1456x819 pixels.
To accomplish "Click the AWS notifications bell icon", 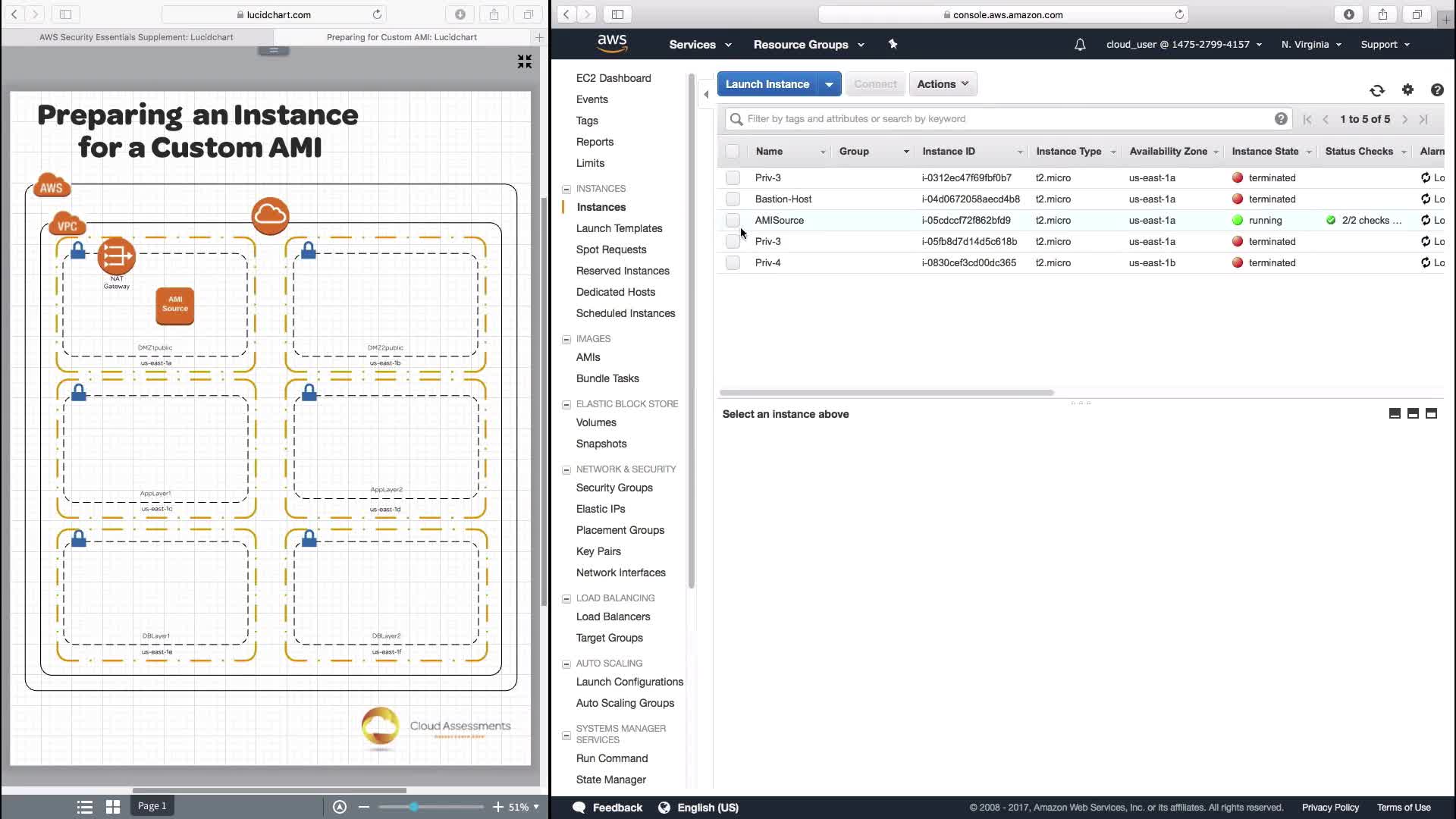I will coord(1080,45).
